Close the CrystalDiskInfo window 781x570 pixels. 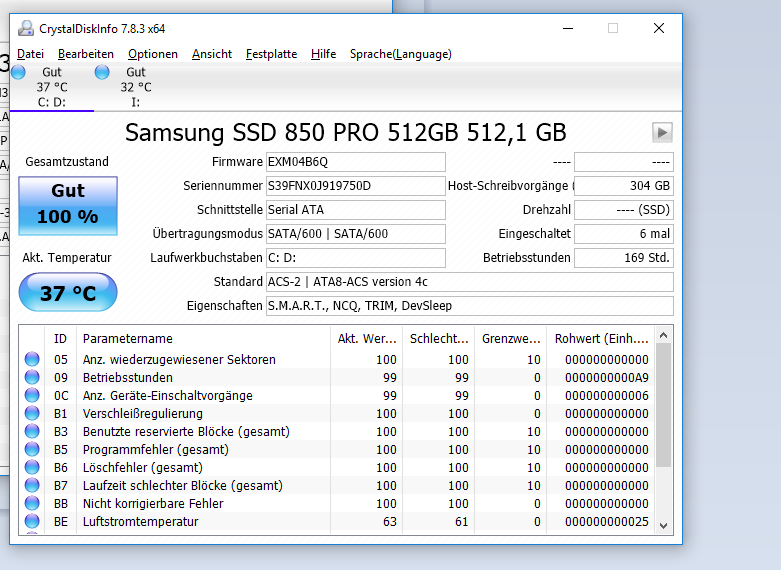[659, 28]
